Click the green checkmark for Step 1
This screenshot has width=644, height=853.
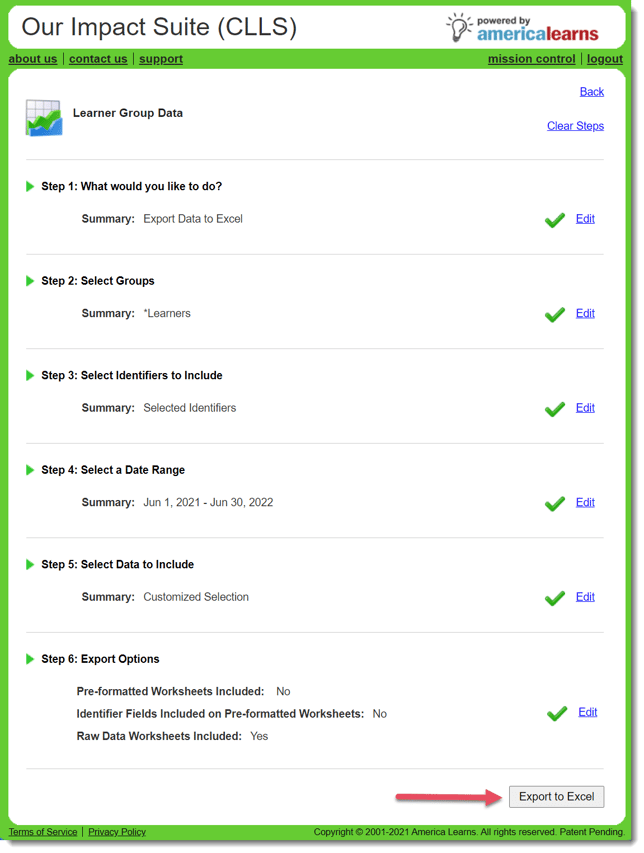(555, 219)
